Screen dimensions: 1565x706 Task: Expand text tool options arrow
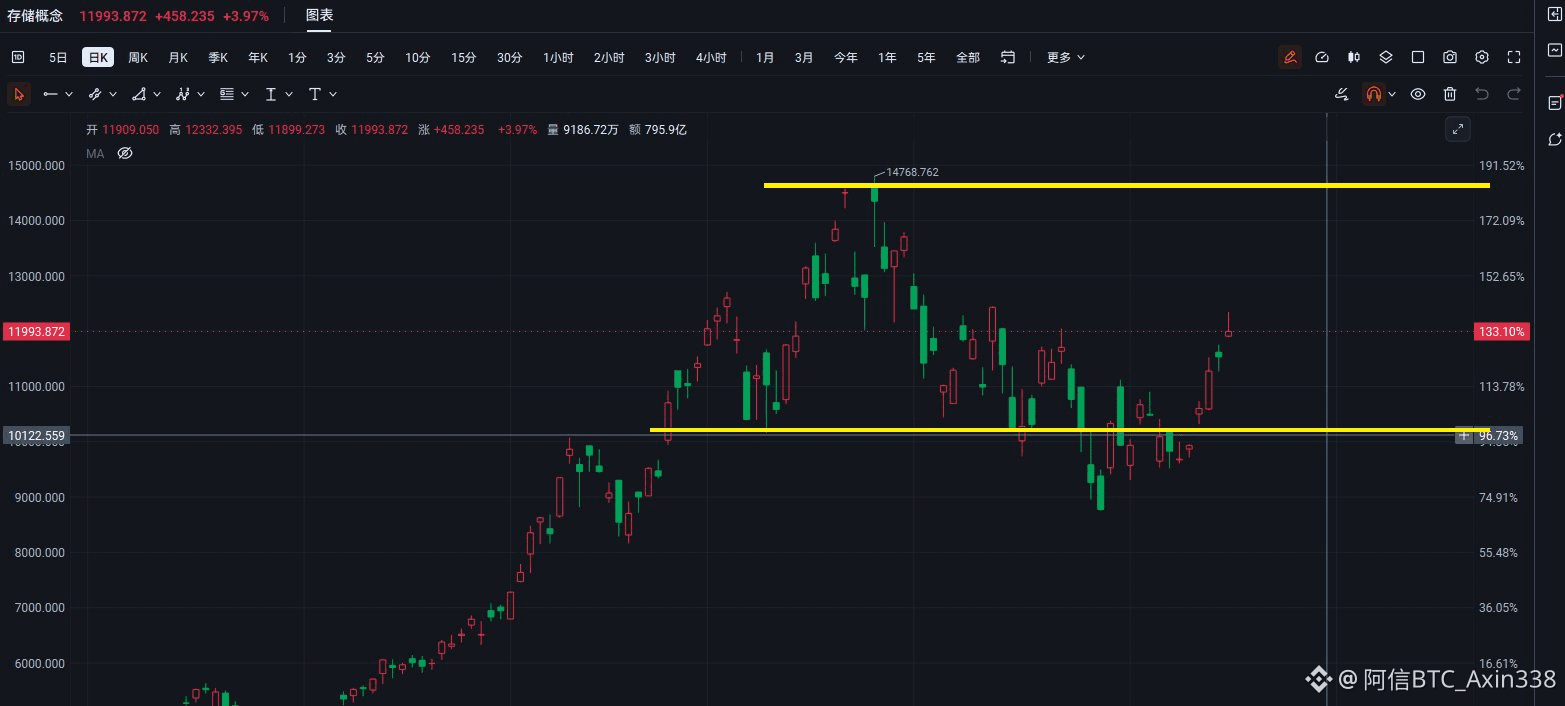333,94
